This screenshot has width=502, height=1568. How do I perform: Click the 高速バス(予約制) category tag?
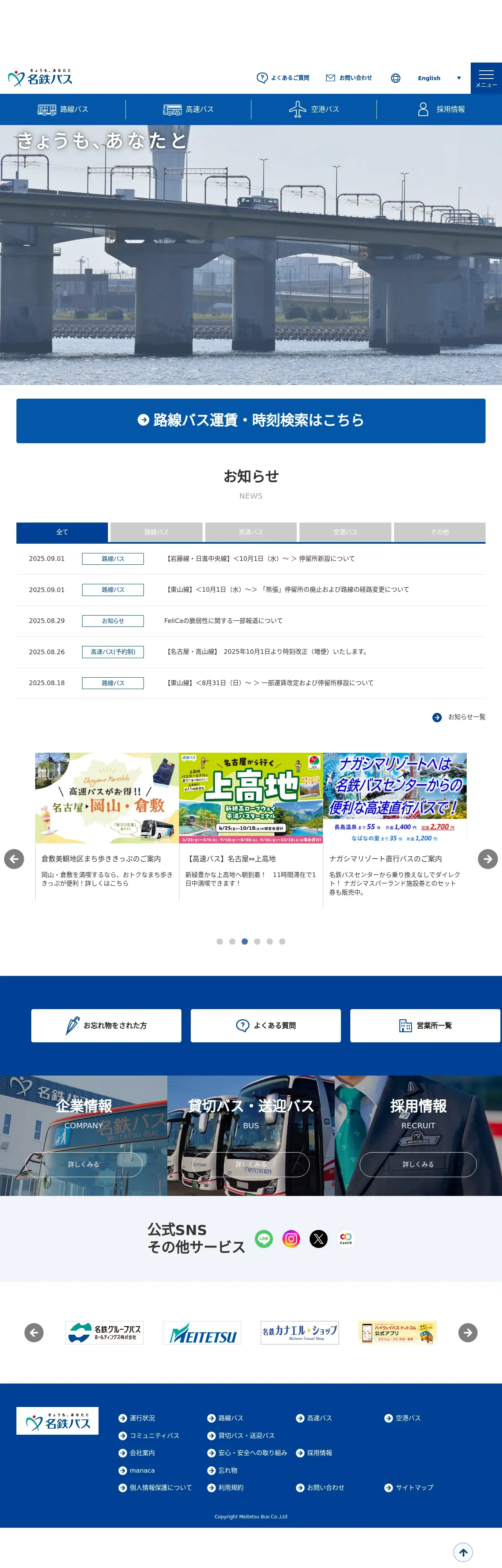point(113,652)
